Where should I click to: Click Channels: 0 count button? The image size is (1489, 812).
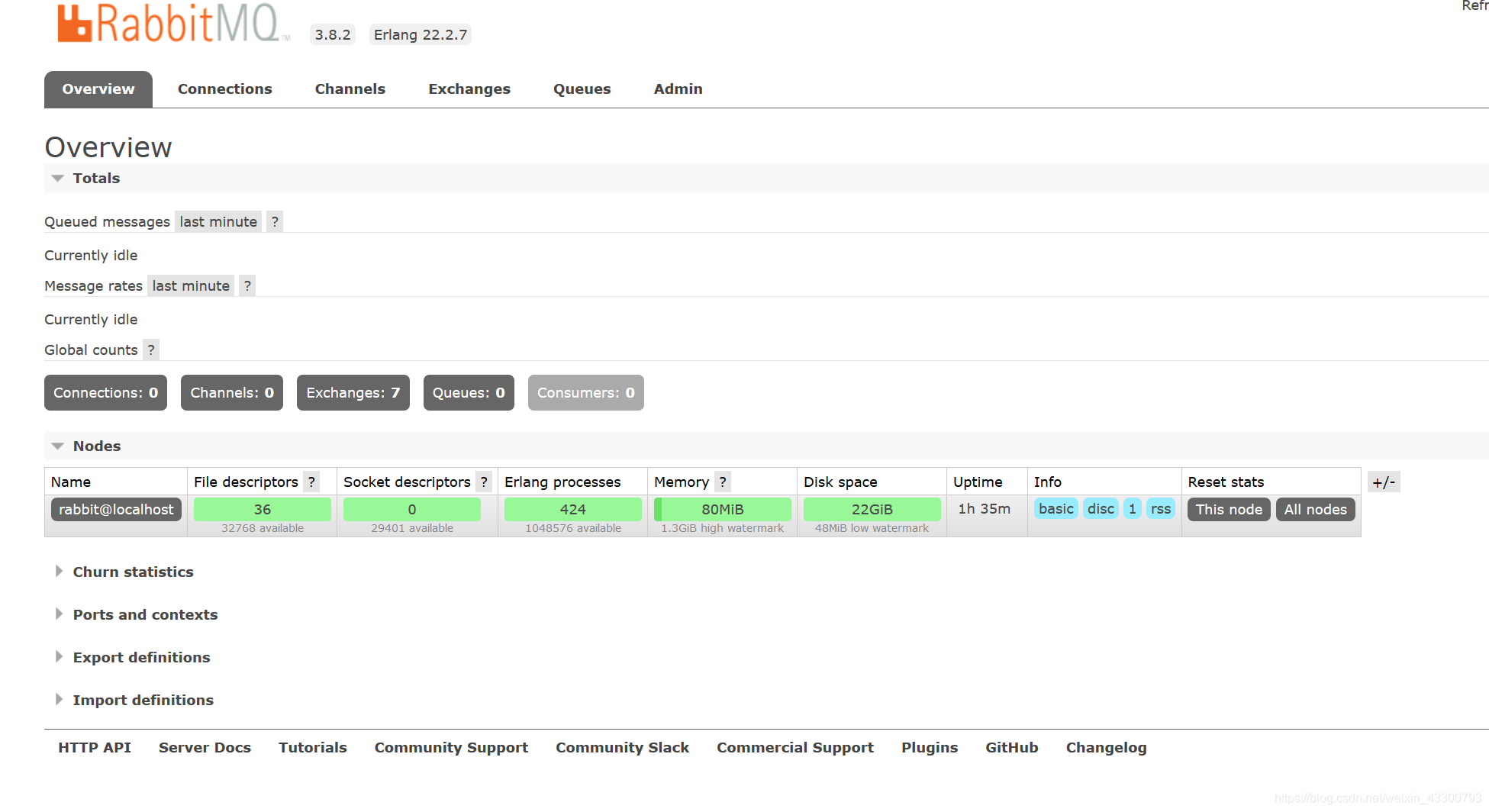tap(232, 393)
